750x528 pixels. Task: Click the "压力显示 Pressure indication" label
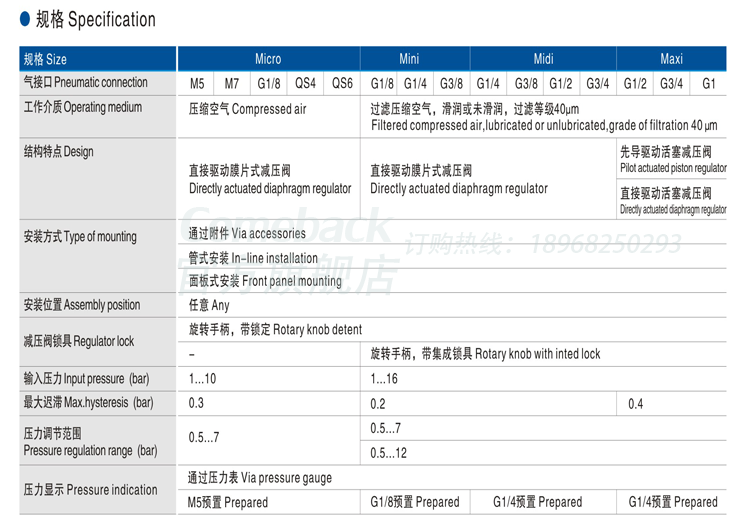point(90,490)
